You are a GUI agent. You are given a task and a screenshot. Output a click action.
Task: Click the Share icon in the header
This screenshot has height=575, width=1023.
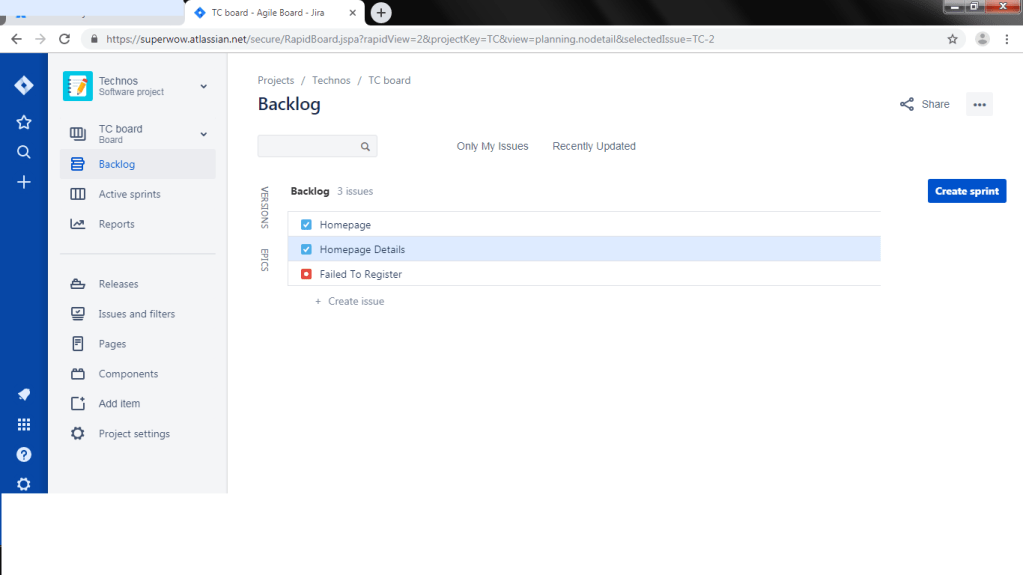(x=907, y=104)
